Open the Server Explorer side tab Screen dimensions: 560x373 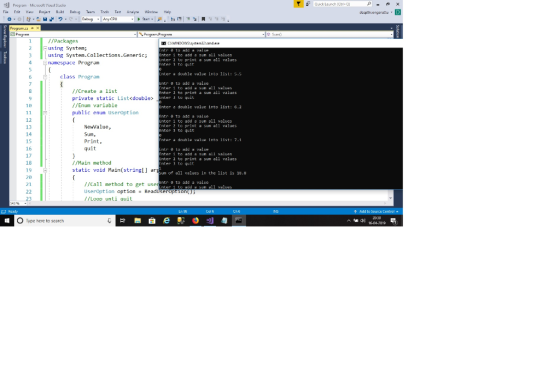click(5, 36)
